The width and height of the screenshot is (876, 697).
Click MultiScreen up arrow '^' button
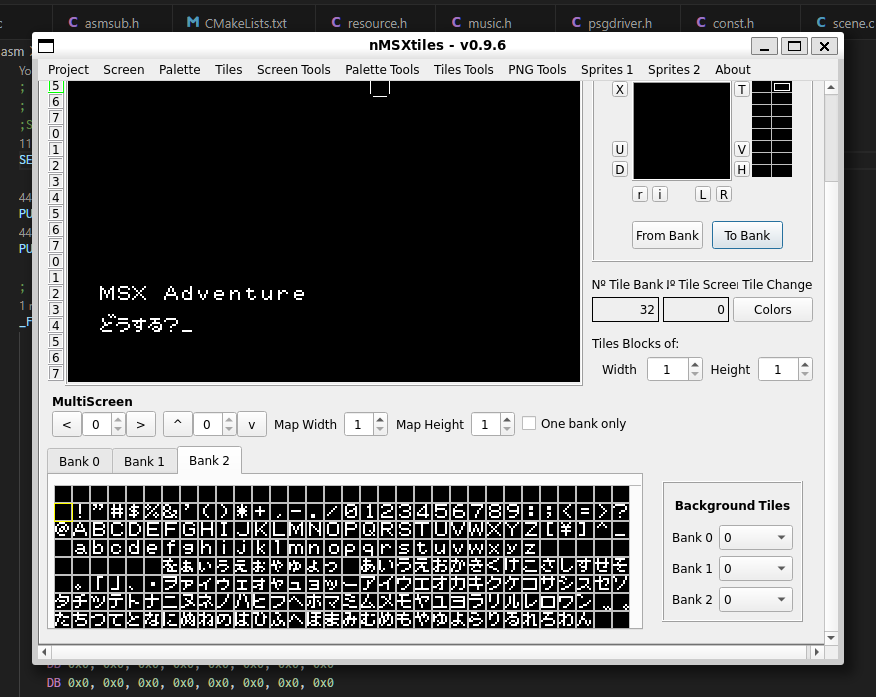tap(178, 424)
